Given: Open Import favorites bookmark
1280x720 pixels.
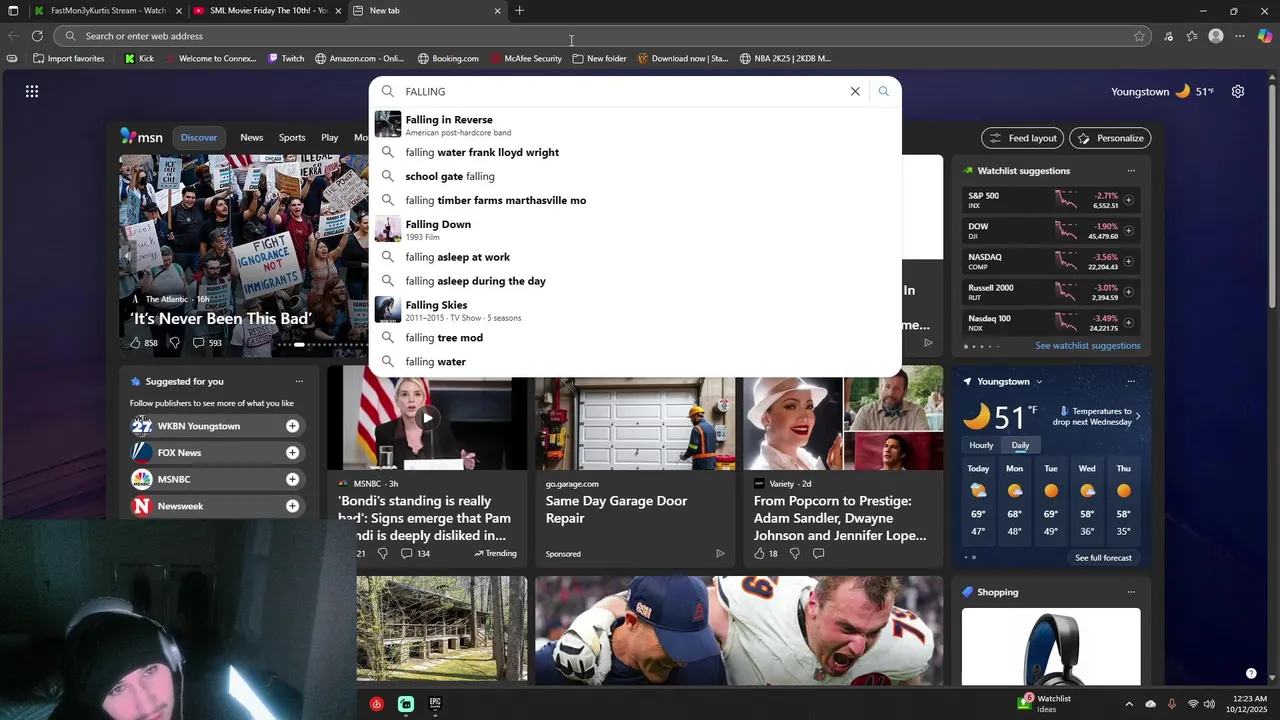Looking at the screenshot, I should click(x=68, y=59).
